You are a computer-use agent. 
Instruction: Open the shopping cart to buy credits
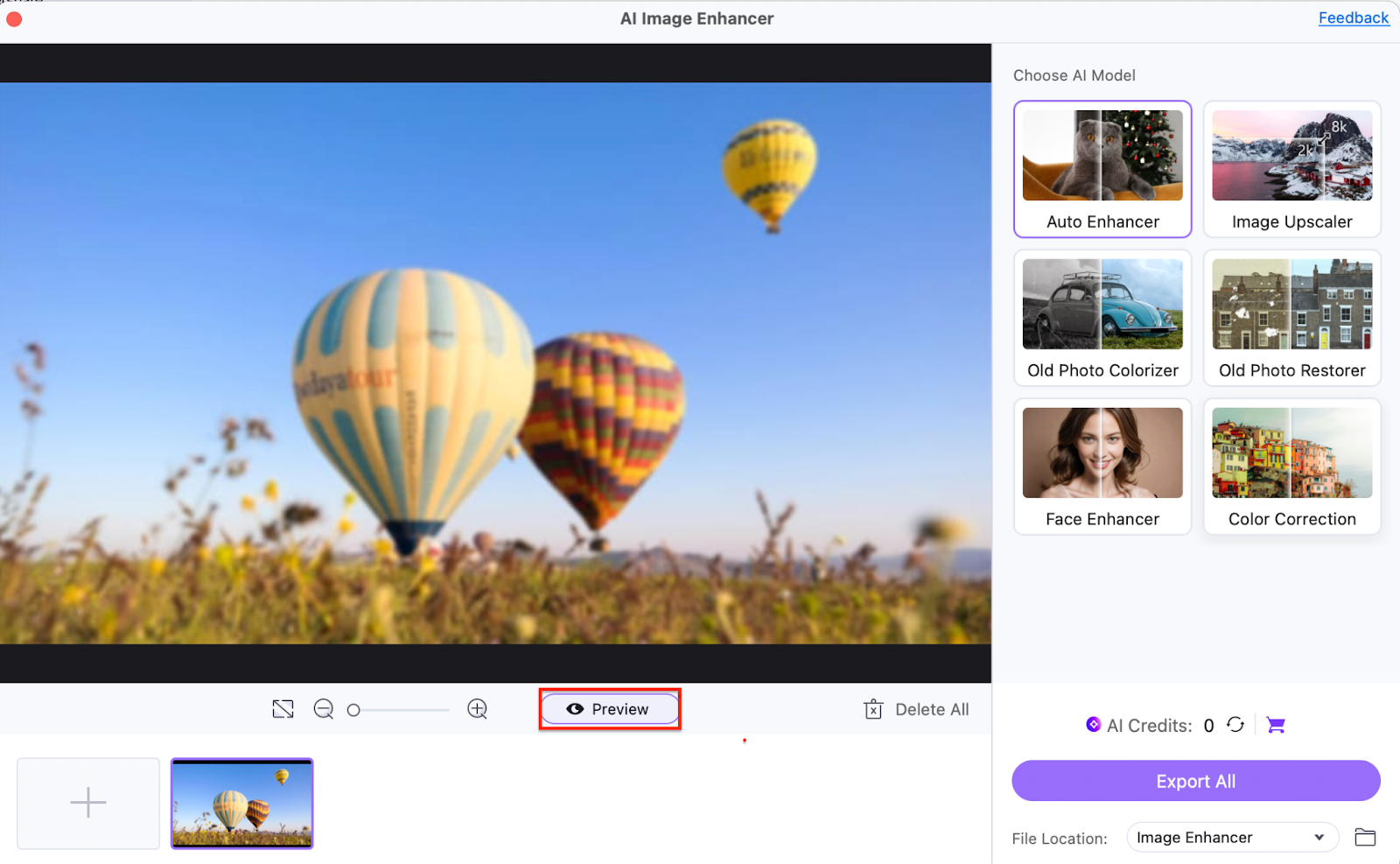pyautogui.click(x=1276, y=725)
